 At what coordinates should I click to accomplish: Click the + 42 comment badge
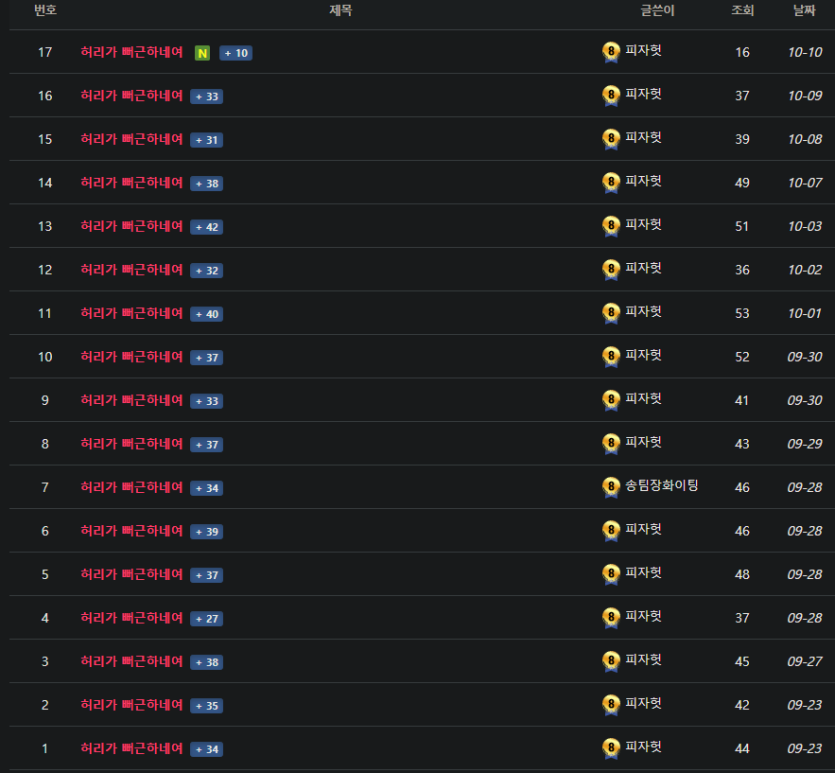(207, 227)
